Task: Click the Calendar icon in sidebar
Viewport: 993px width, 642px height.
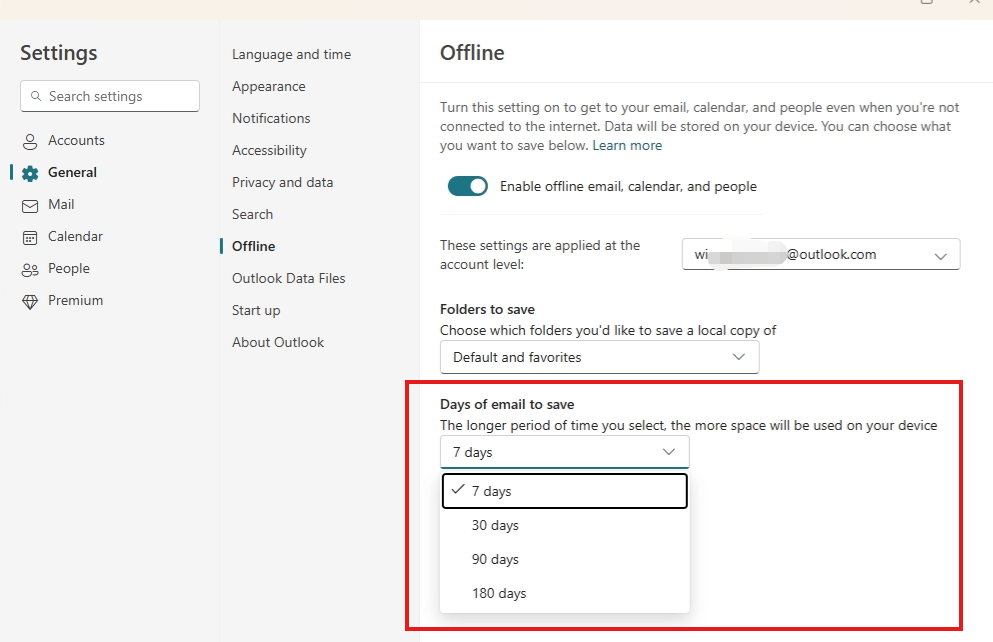Action: [30, 237]
